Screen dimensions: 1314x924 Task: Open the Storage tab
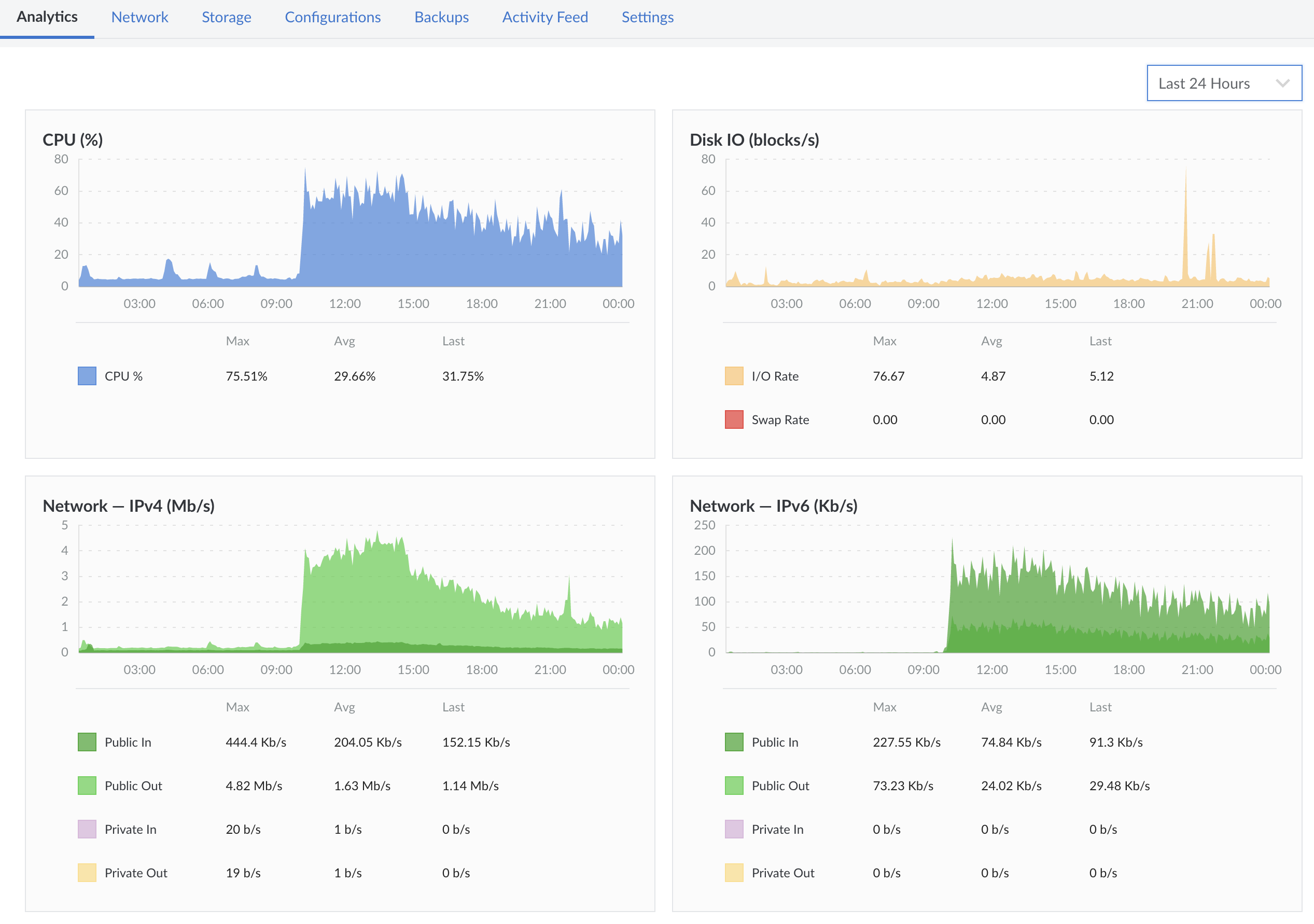(226, 17)
